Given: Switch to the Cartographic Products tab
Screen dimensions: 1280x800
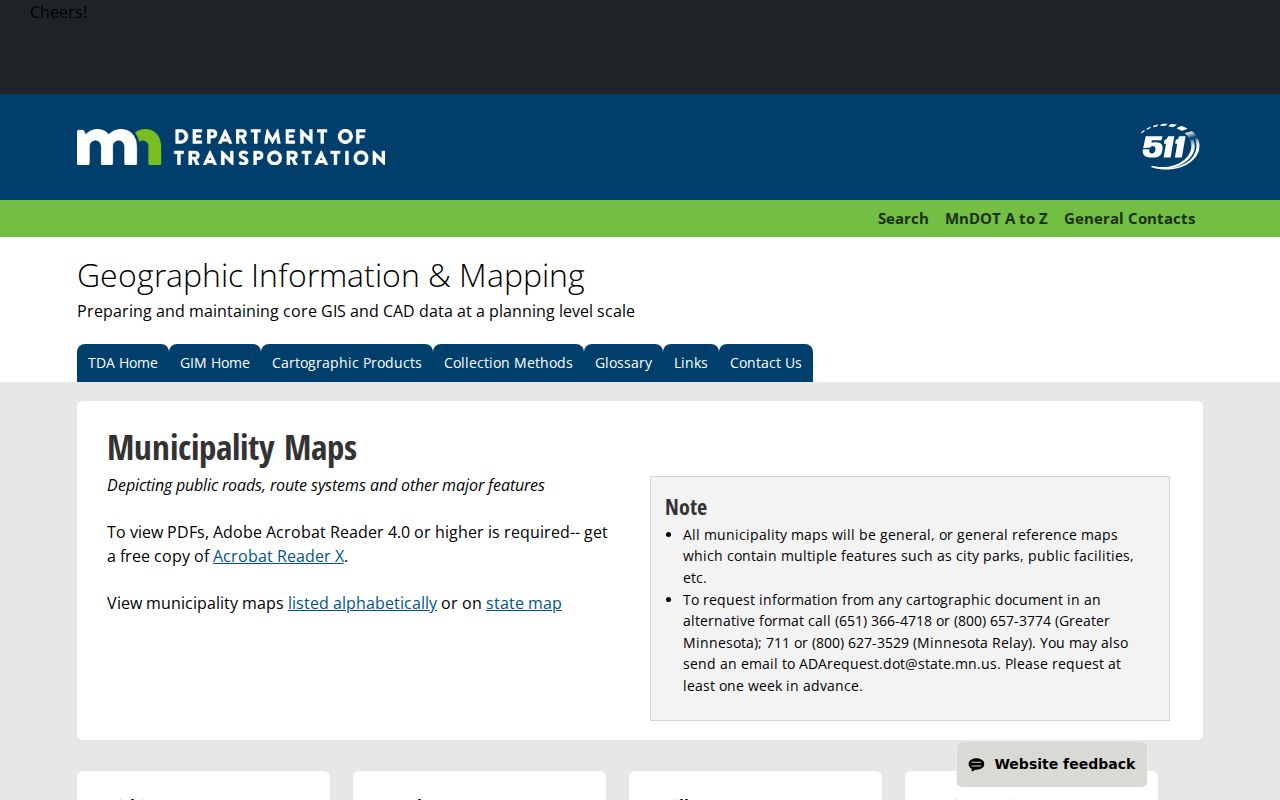Looking at the screenshot, I should (x=347, y=363).
